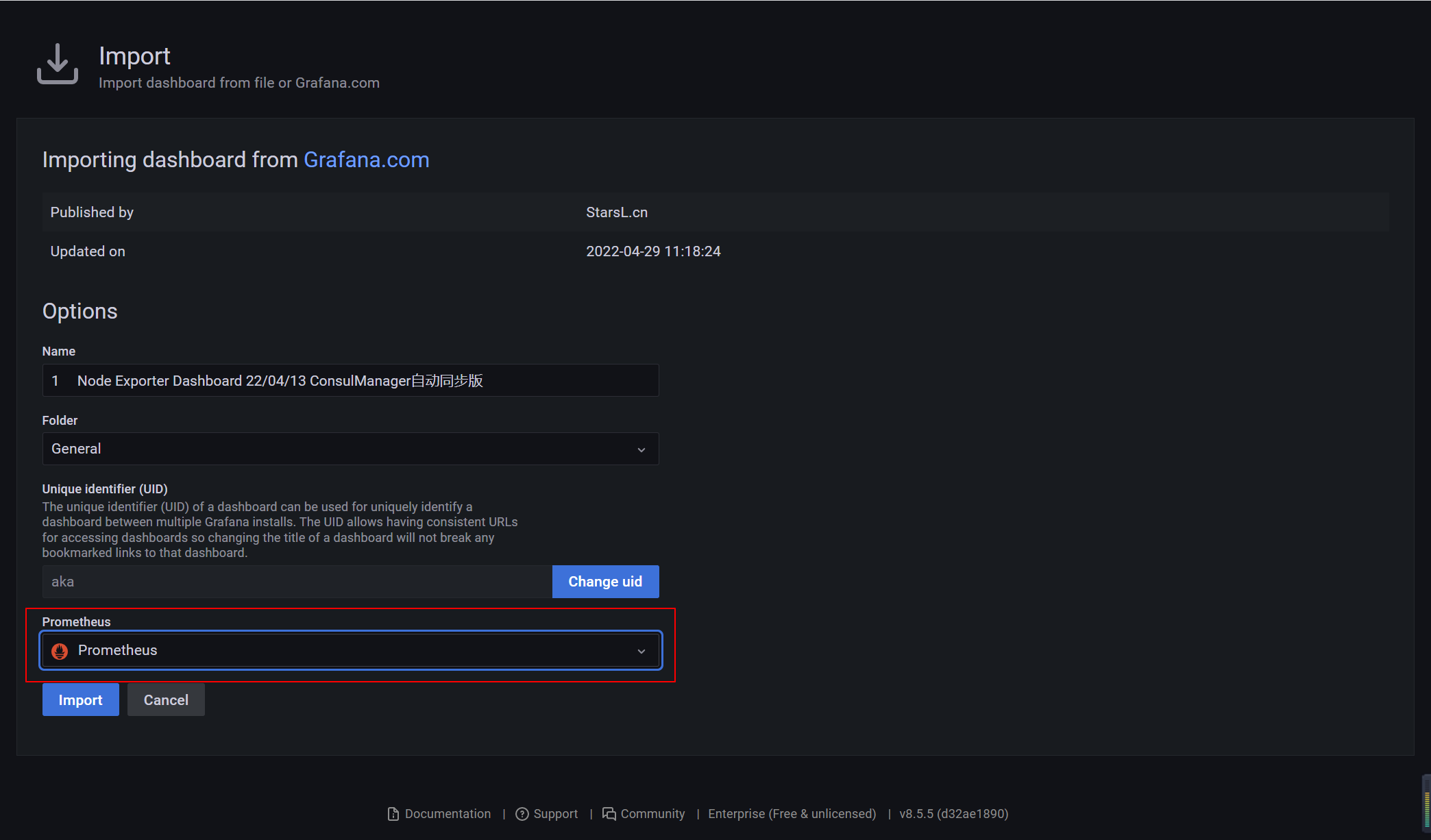Click the 2022-04-29 11:18:24 updated date
Screen dimensions: 1431x840
click(653, 251)
